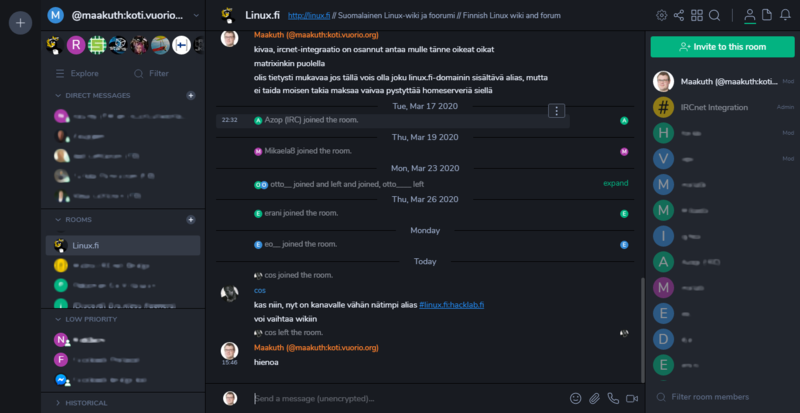Click the share room icon
Viewport: 800px width, 413px height.
pyautogui.click(x=679, y=15)
